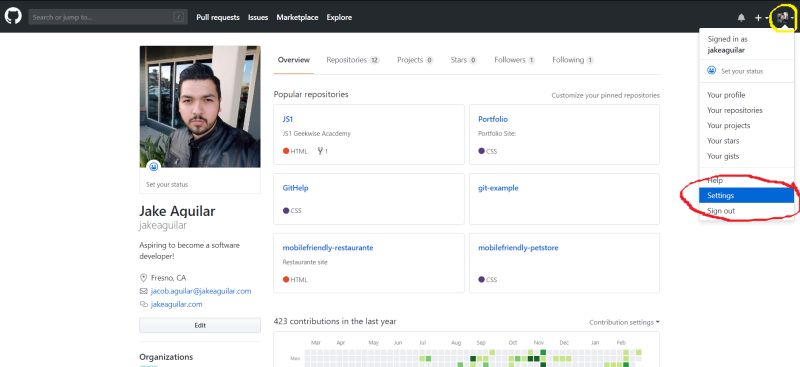Choose Your gists from the user menu
The width and height of the screenshot is (800, 367).
pos(723,156)
